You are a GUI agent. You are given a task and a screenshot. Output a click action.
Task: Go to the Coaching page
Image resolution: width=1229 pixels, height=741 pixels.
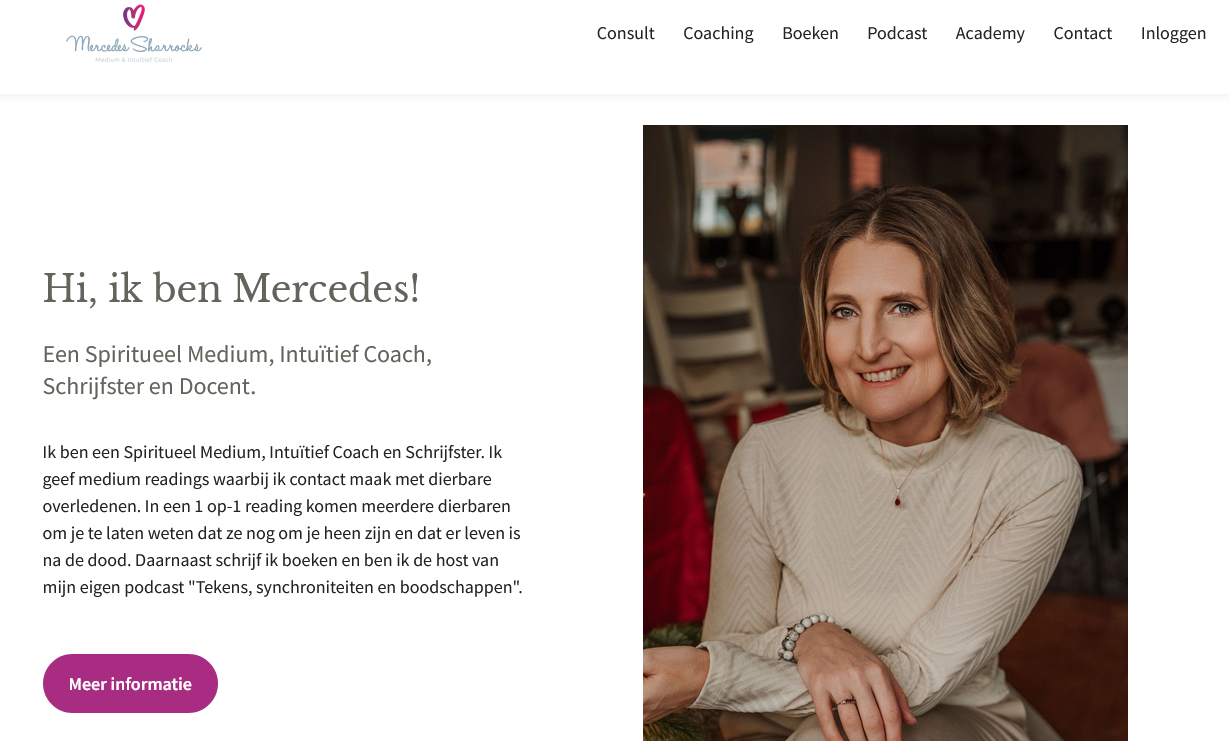pos(718,33)
